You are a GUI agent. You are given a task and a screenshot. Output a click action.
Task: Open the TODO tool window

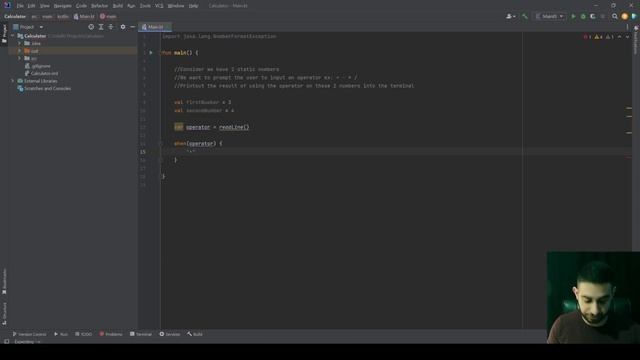point(83,334)
